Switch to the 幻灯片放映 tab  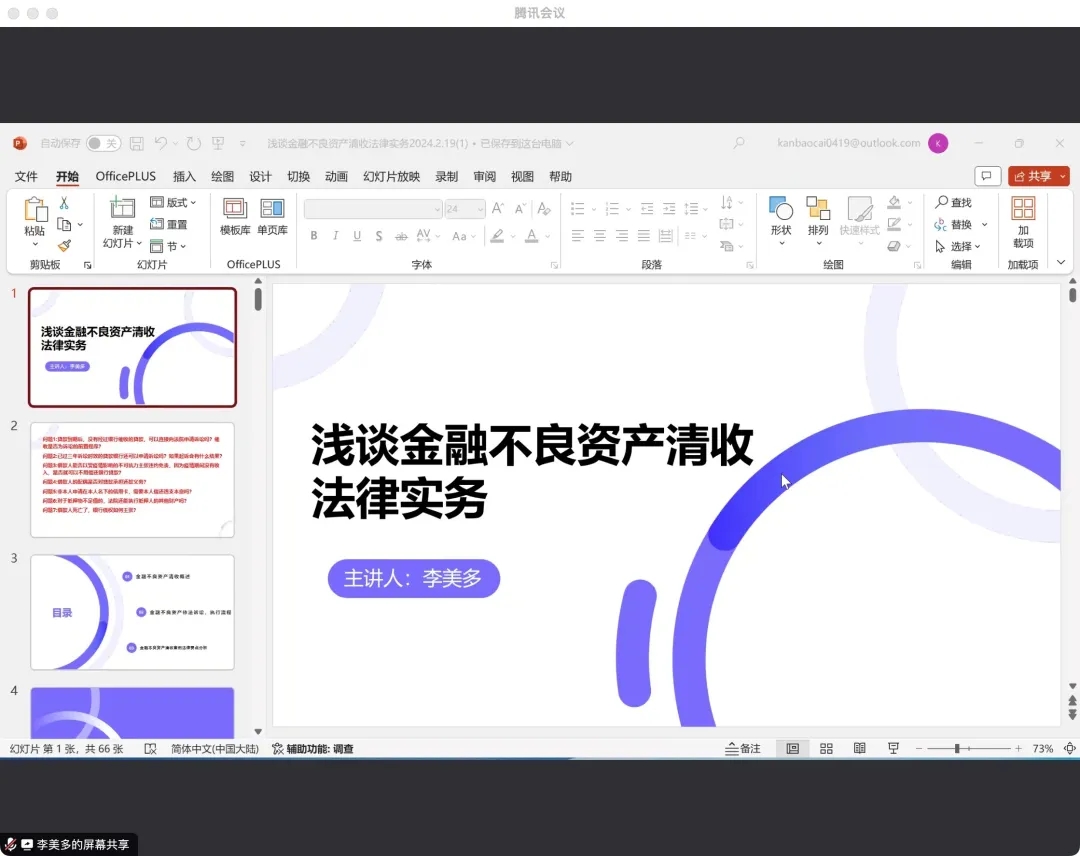[x=391, y=176]
